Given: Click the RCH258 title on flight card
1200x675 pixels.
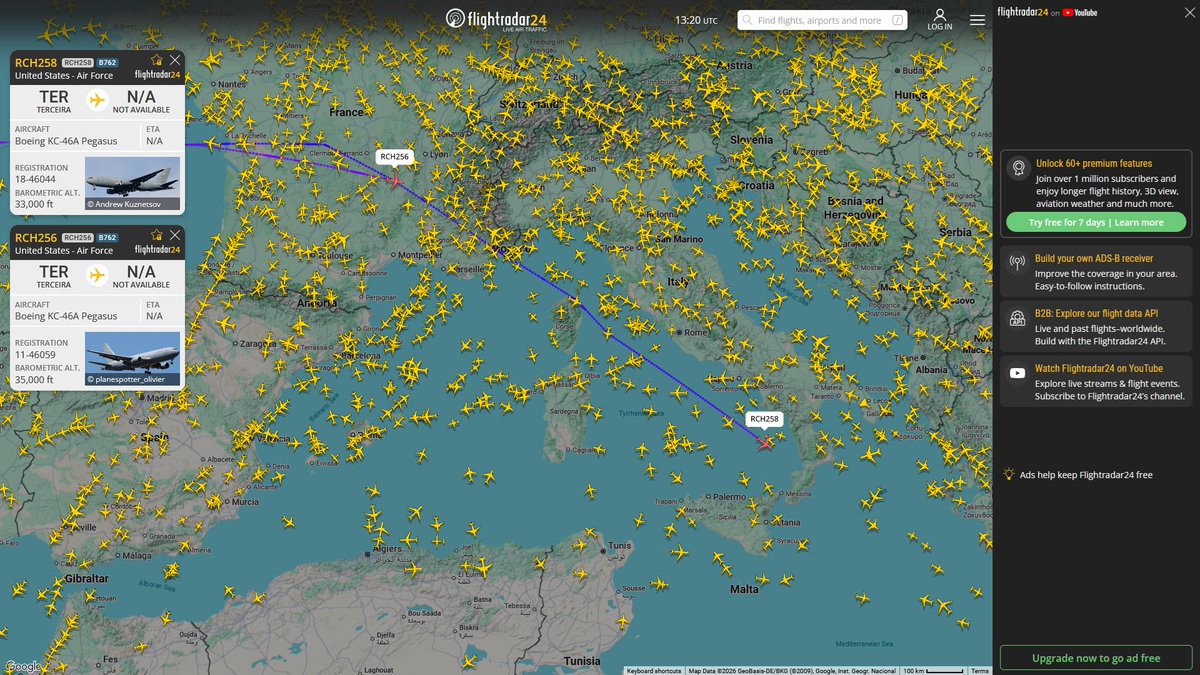Looking at the screenshot, I should pyautogui.click(x=36, y=63).
